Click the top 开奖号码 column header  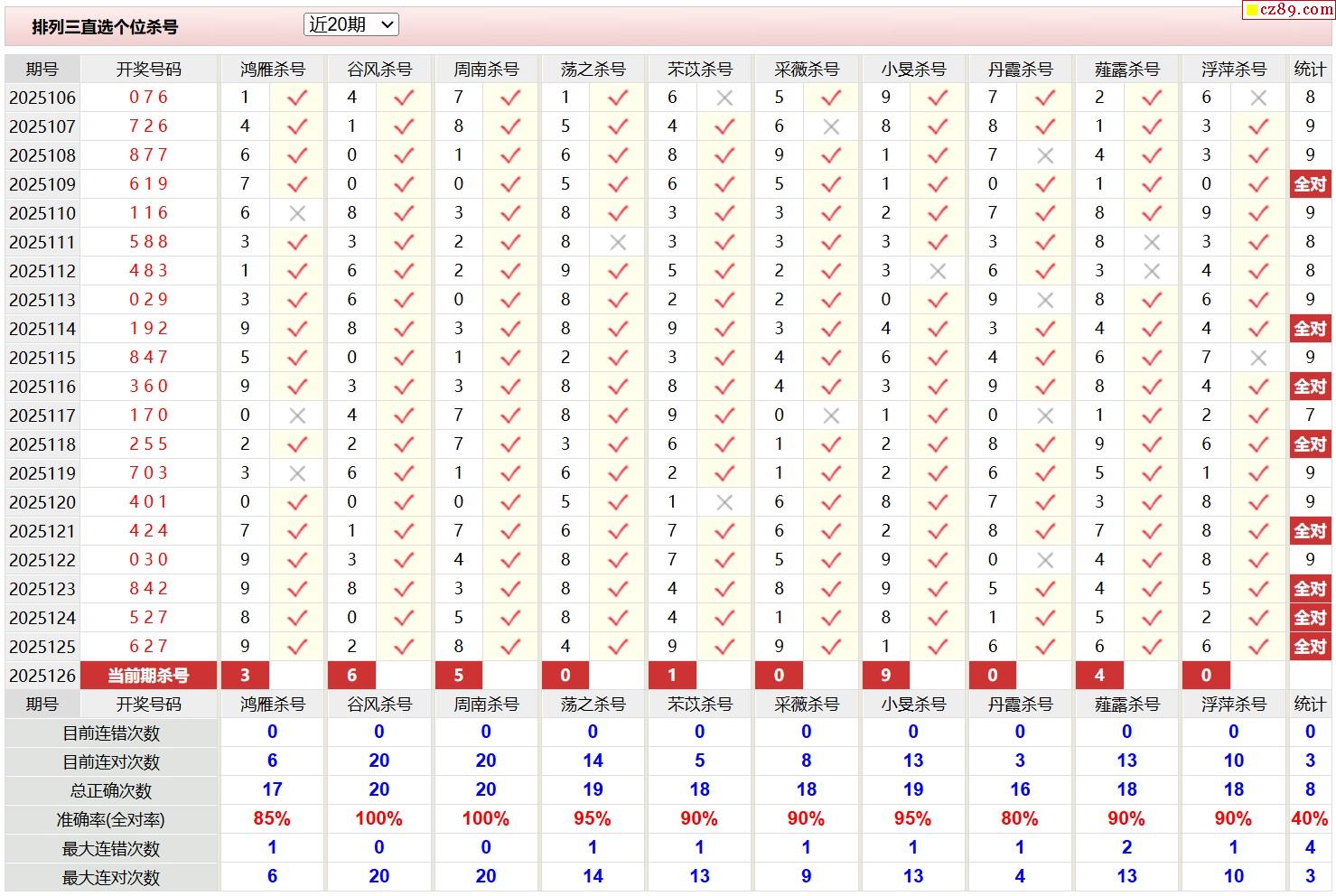tap(149, 70)
